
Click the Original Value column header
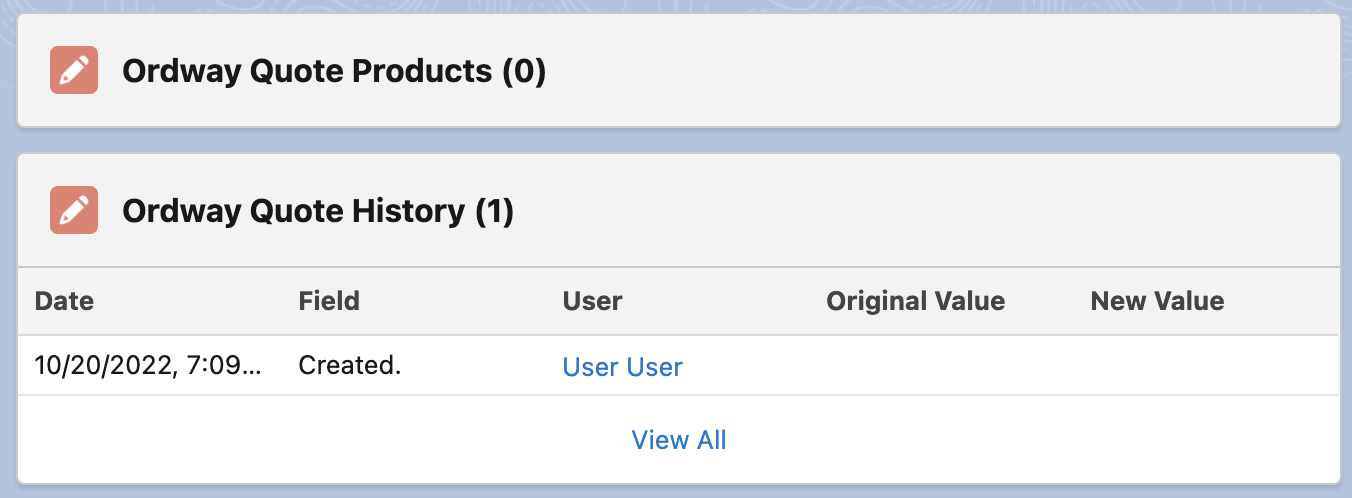pyautogui.click(x=915, y=301)
